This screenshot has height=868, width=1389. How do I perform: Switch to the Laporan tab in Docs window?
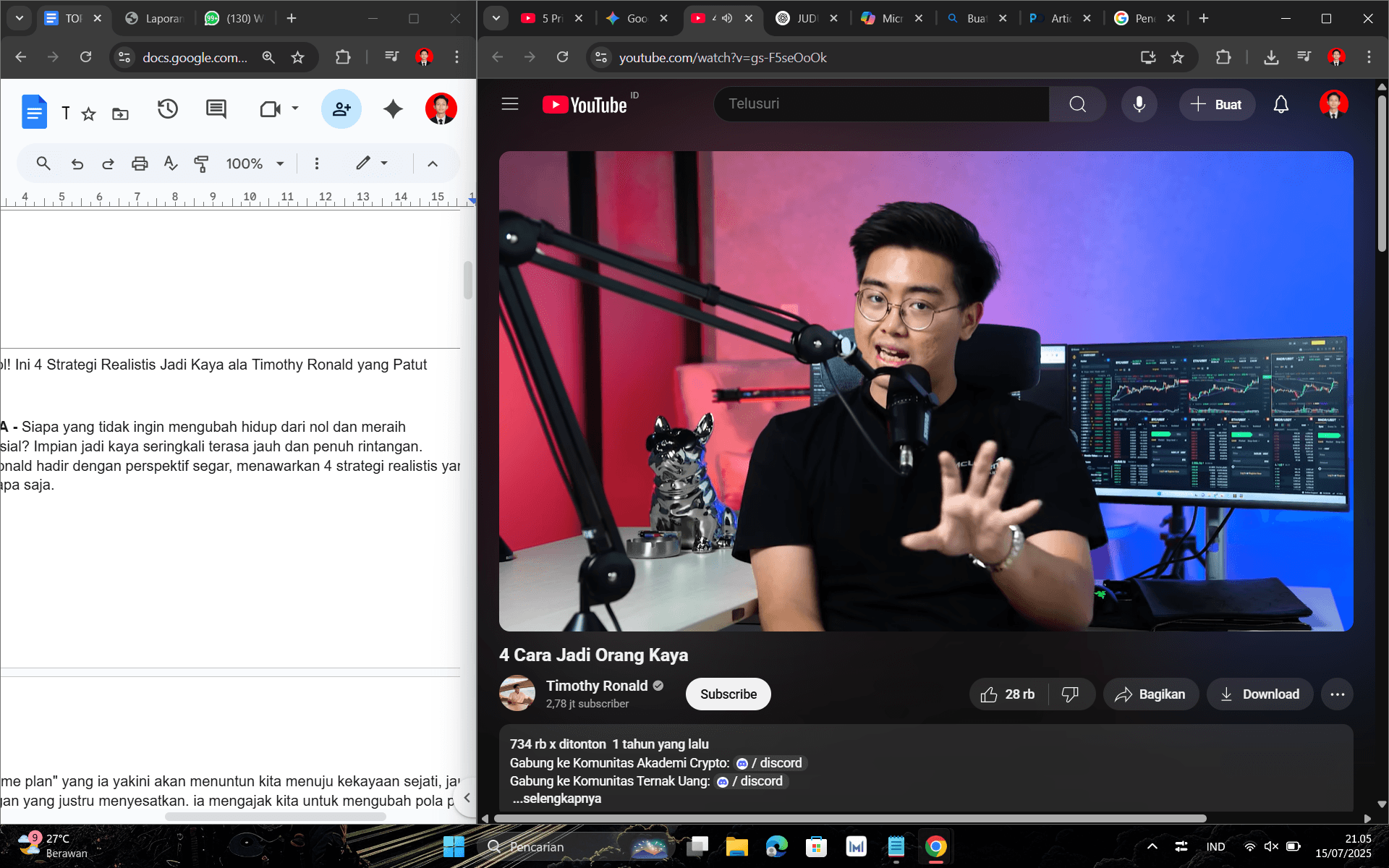pyautogui.click(x=153, y=18)
